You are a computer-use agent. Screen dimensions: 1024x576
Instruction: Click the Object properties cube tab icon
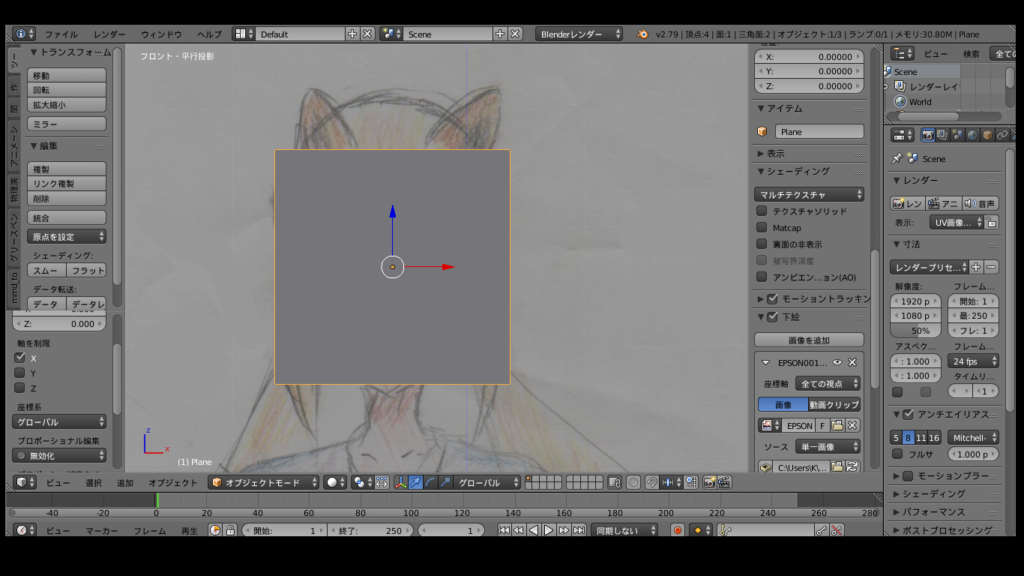point(987,135)
